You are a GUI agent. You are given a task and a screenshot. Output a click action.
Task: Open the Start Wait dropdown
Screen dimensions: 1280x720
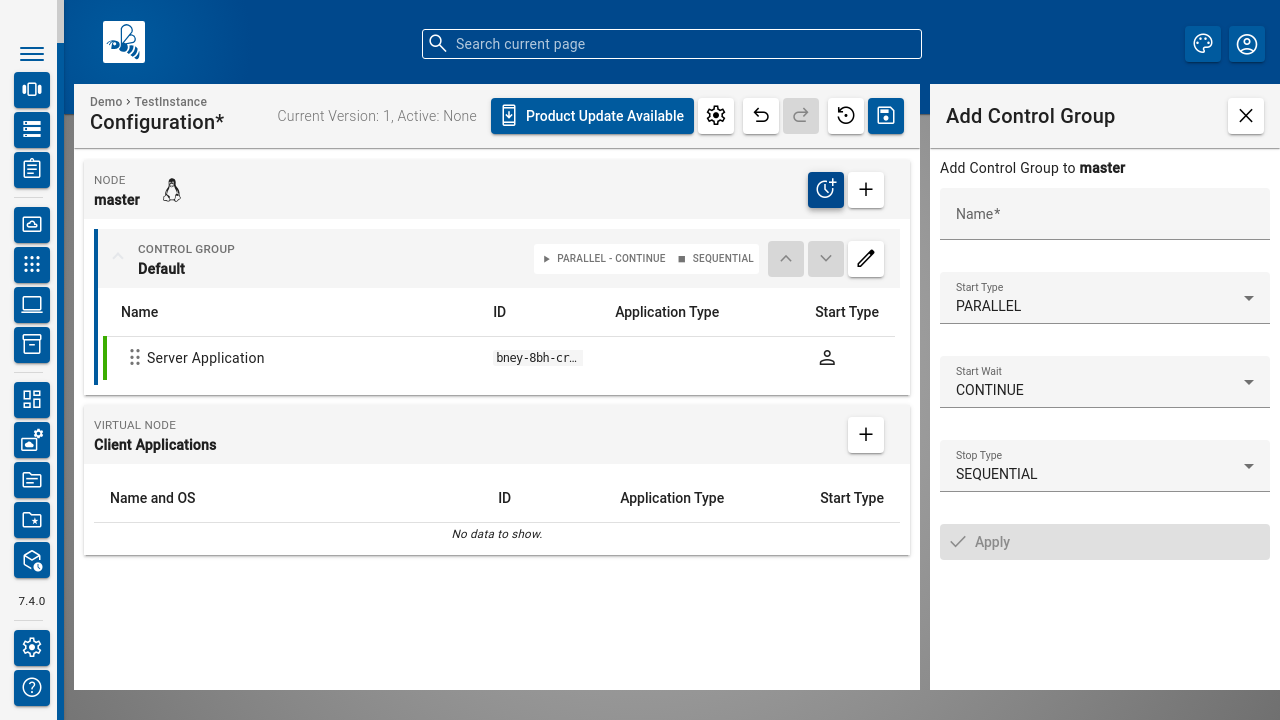[x=1105, y=382]
